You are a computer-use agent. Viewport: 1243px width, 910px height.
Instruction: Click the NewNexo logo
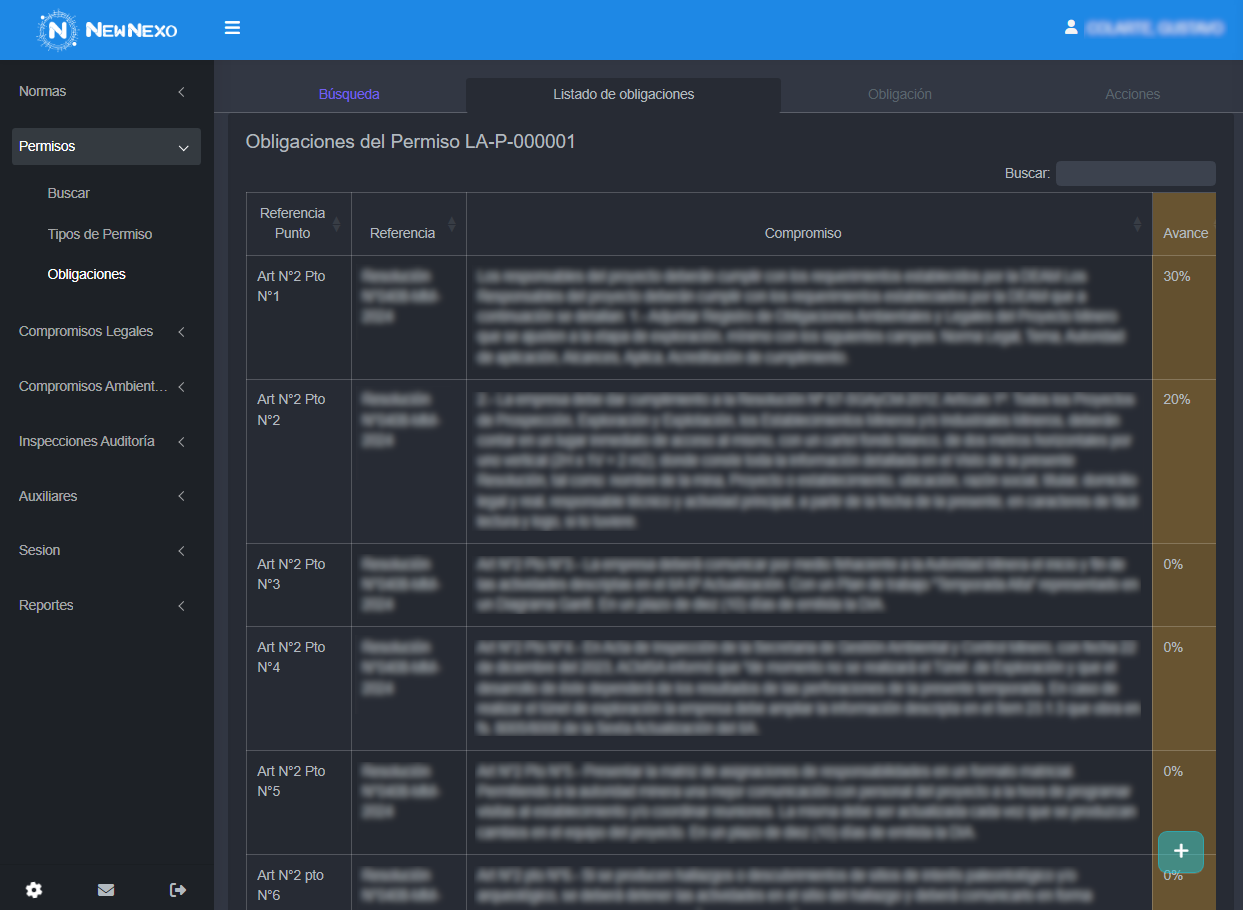point(107,30)
